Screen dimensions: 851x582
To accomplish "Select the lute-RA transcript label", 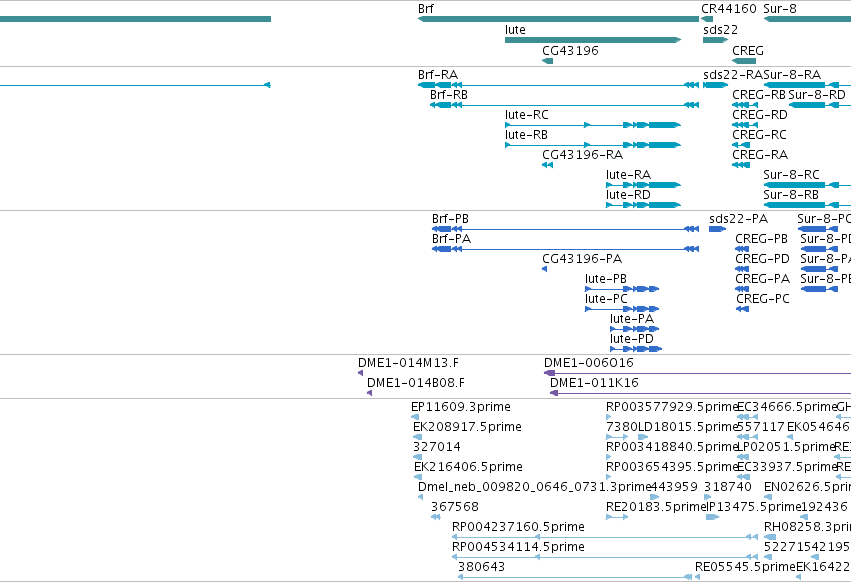I will (x=628, y=175).
